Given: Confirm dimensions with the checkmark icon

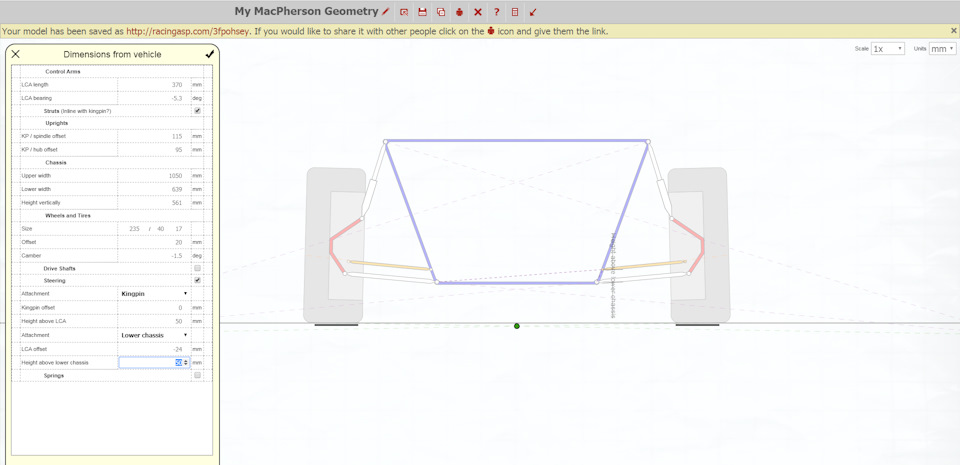Looking at the screenshot, I should click(210, 54).
